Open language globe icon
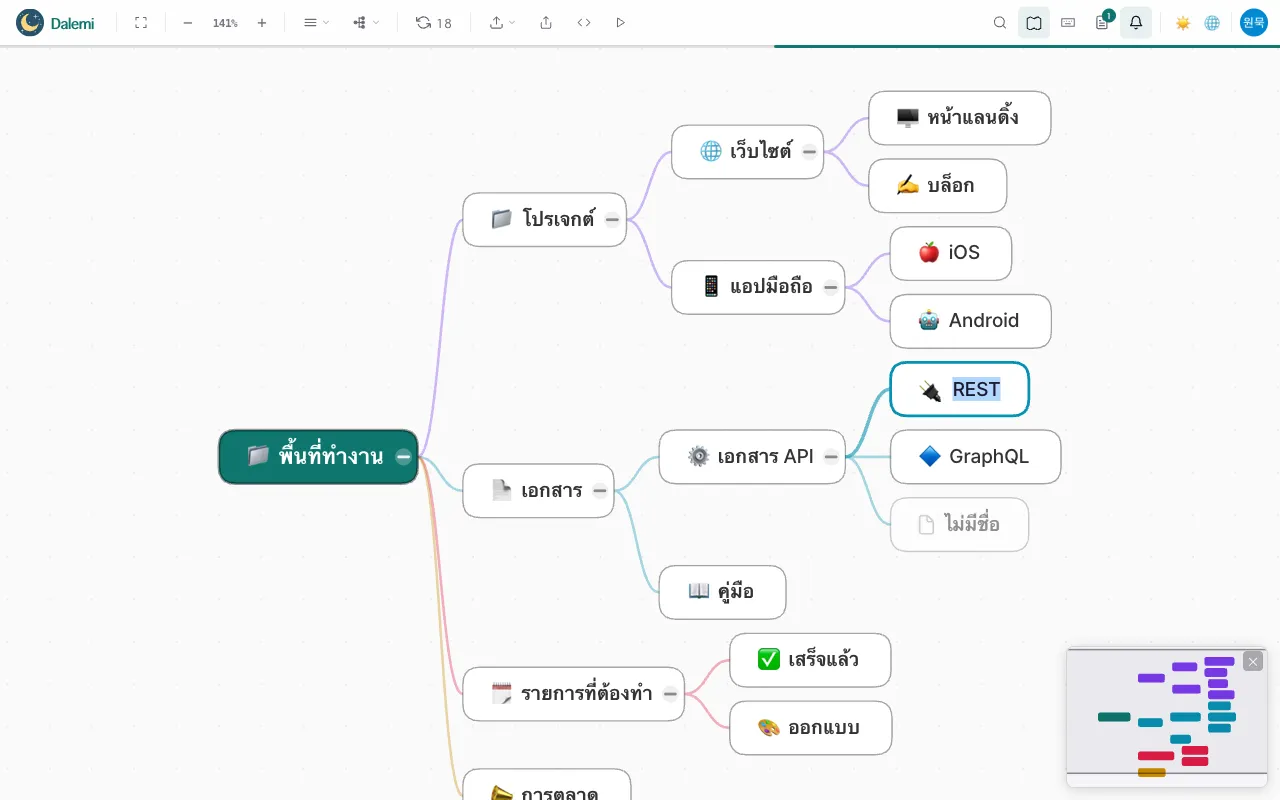 [x=1212, y=22]
